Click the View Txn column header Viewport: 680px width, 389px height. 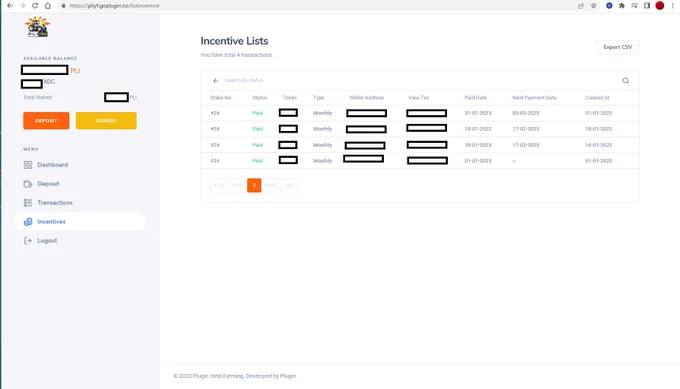coord(418,98)
